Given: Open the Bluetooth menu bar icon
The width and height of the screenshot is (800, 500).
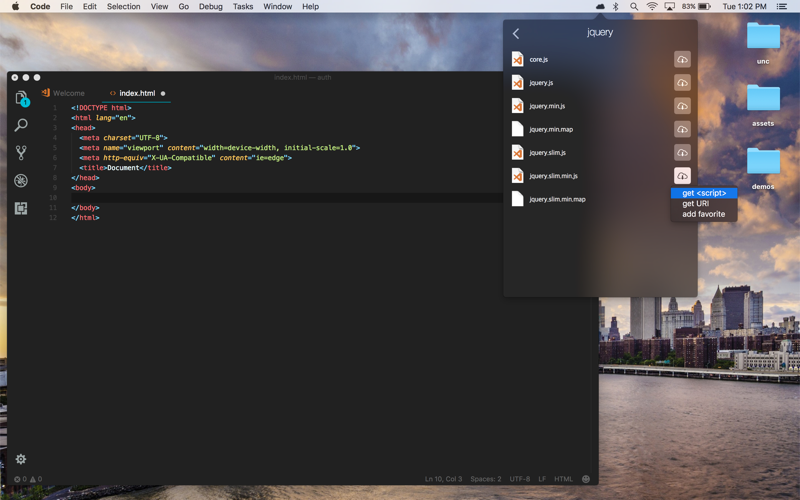Looking at the screenshot, I should coord(616,7).
